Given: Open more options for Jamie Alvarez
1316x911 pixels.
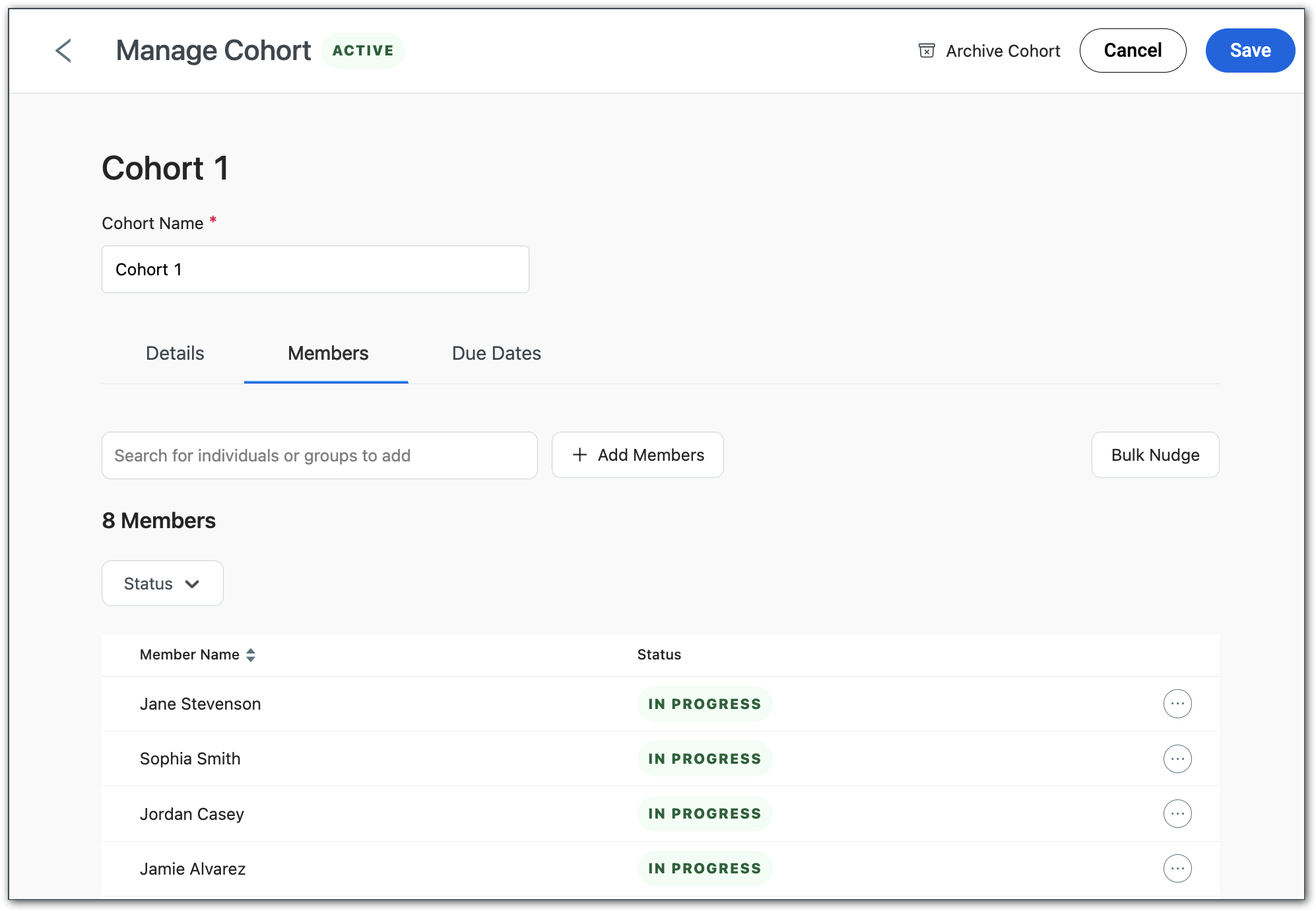Looking at the screenshot, I should [x=1177, y=868].
